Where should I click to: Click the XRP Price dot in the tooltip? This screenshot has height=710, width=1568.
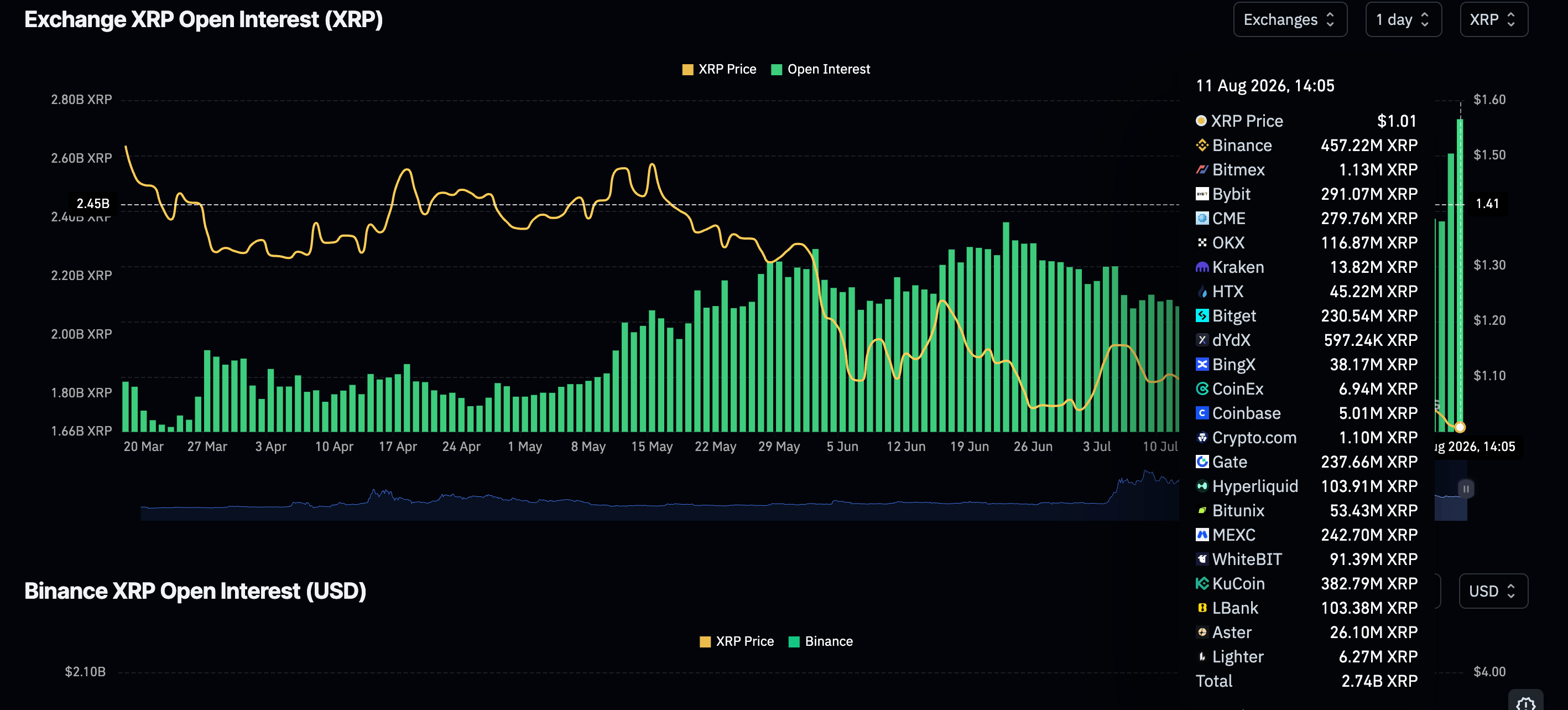tap(1201, 121)
